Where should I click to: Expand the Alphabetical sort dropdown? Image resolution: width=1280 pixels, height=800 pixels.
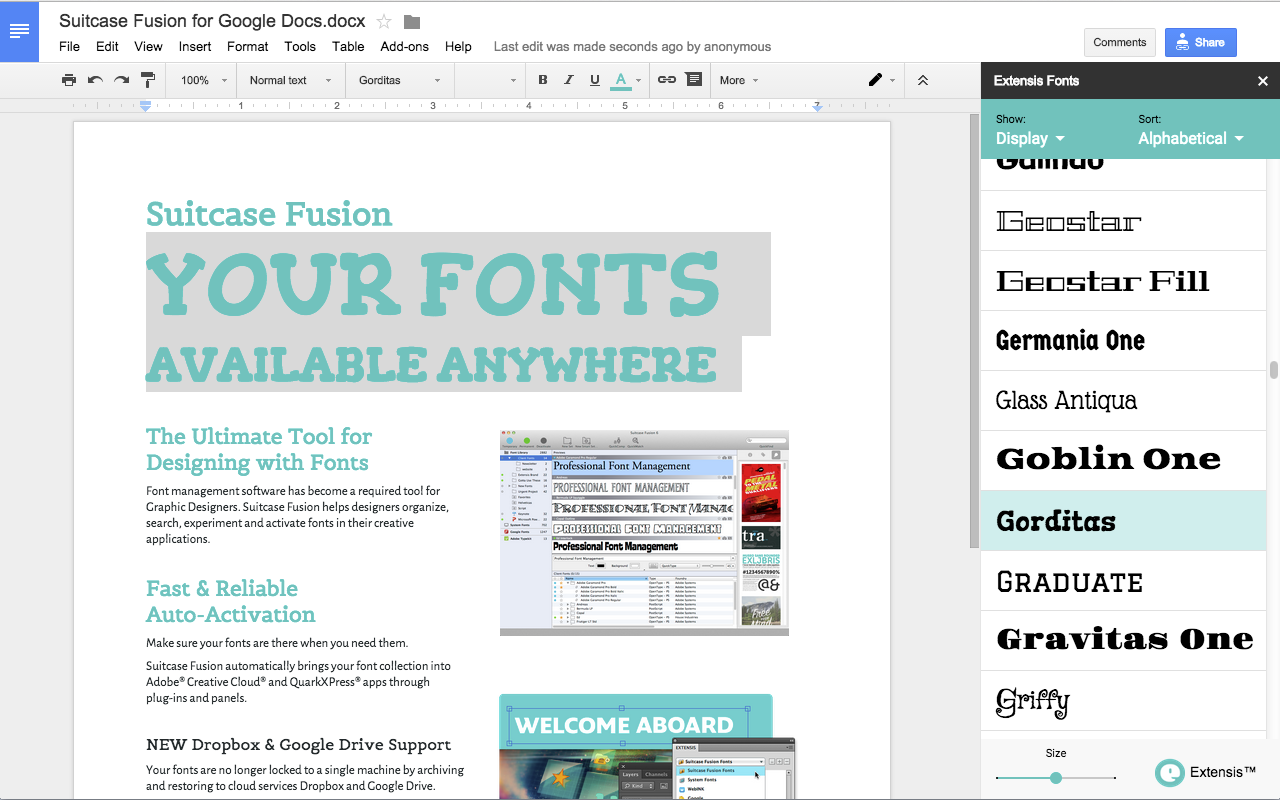1190,139
